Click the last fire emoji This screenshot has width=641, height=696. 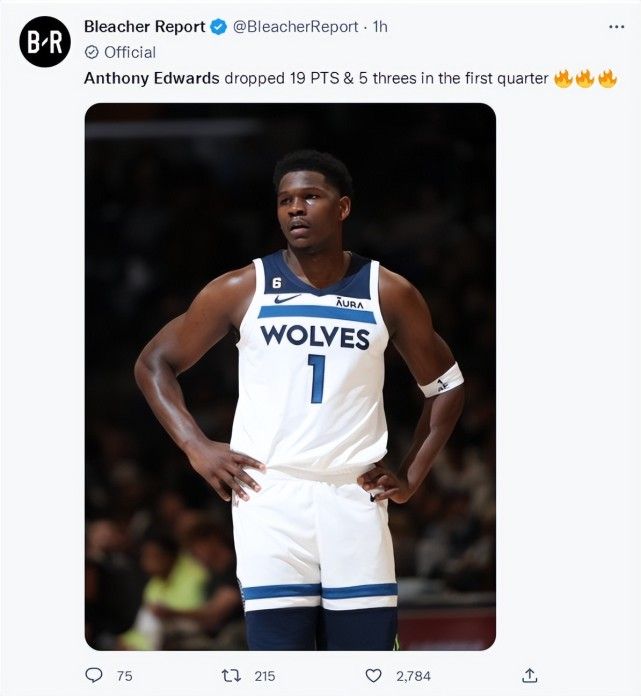click(607, 79)
